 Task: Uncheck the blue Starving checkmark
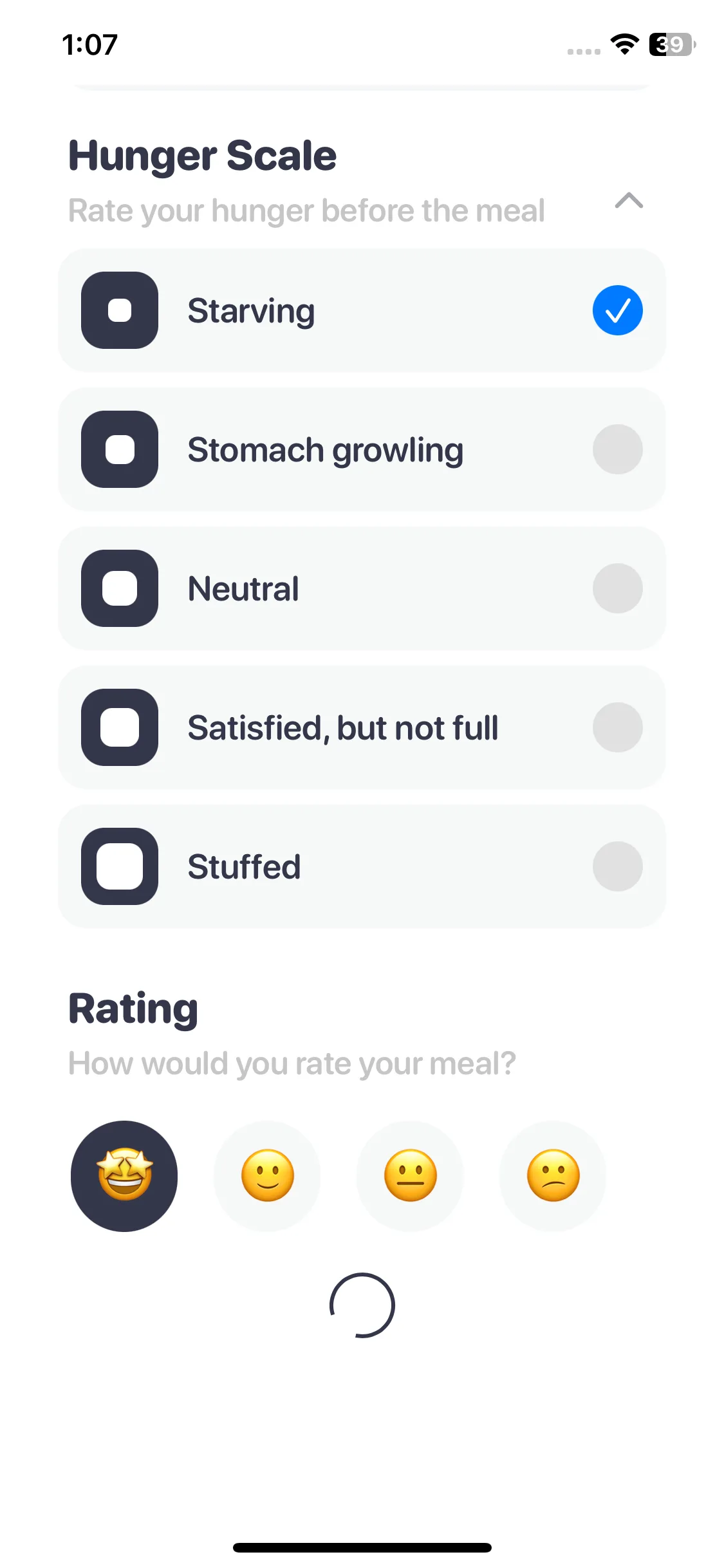(618, 310)
